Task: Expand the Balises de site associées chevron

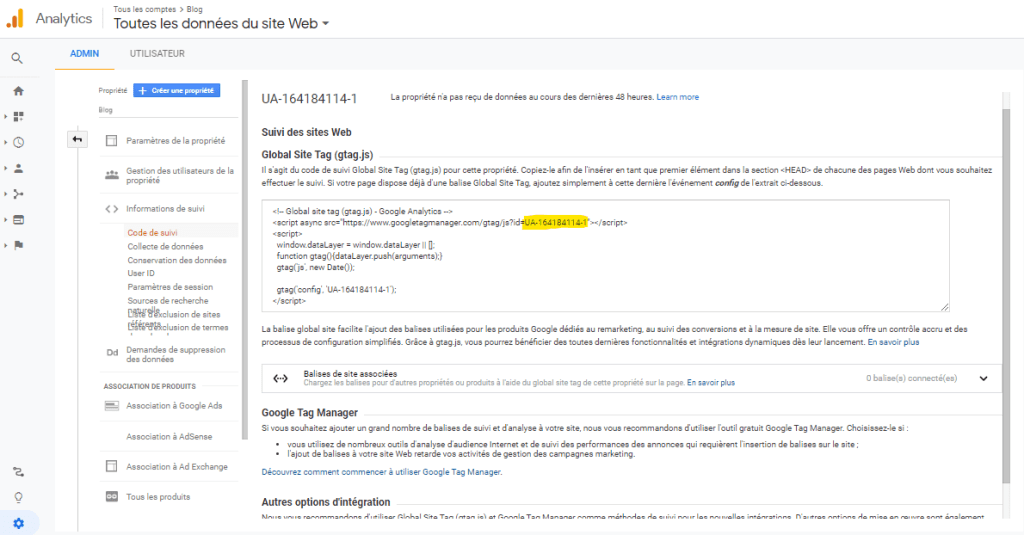Action: 984,378
